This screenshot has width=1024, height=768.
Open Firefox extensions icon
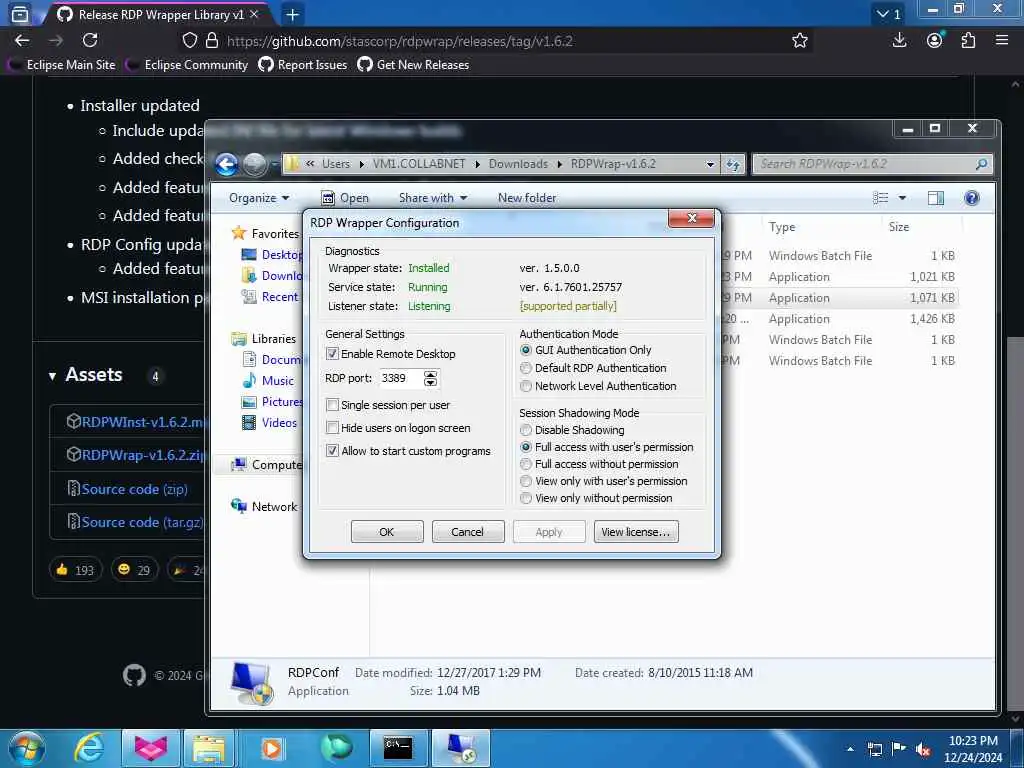click(968, 40)
